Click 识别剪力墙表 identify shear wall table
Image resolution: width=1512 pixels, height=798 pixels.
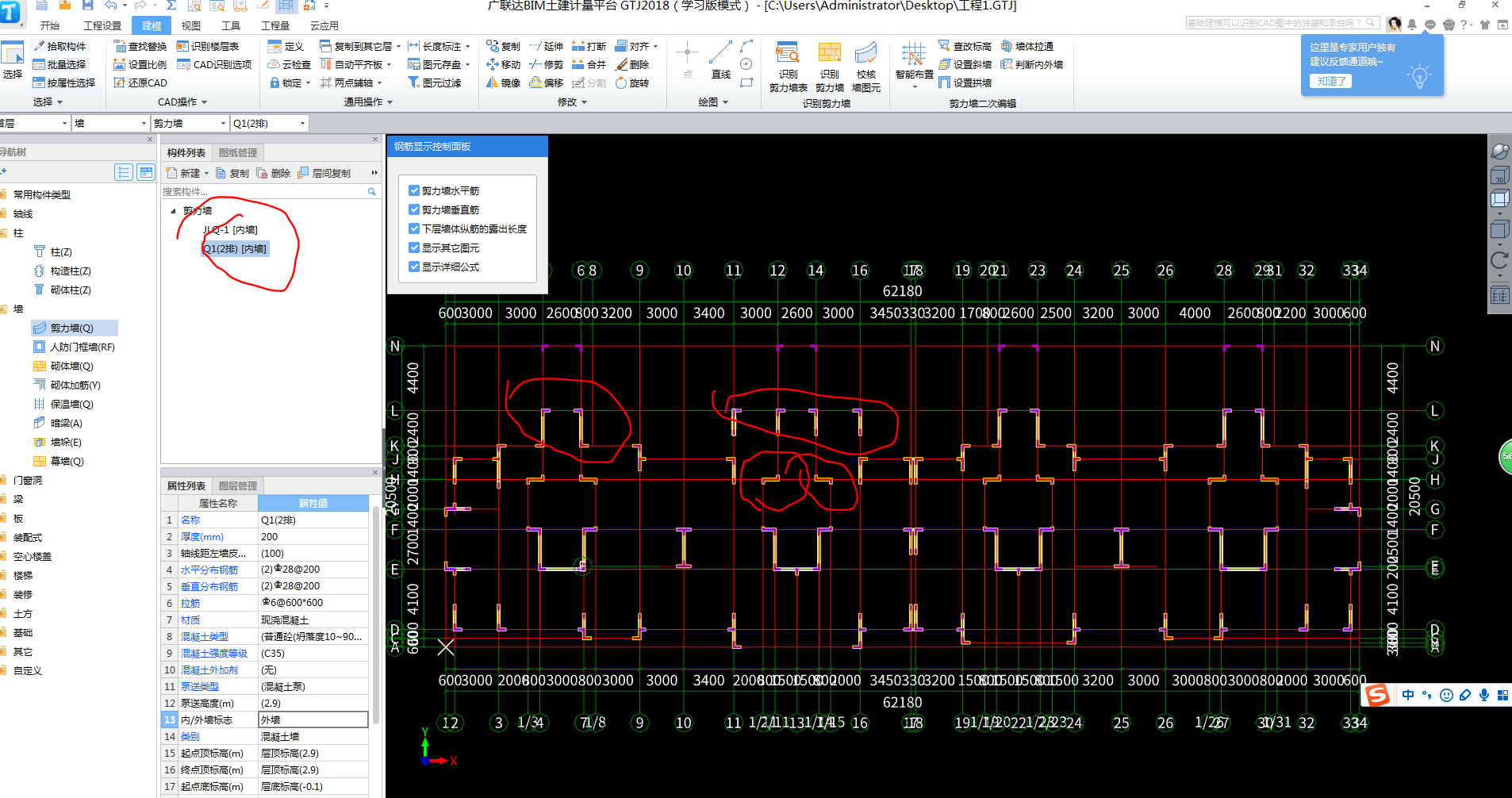[788, 67]
